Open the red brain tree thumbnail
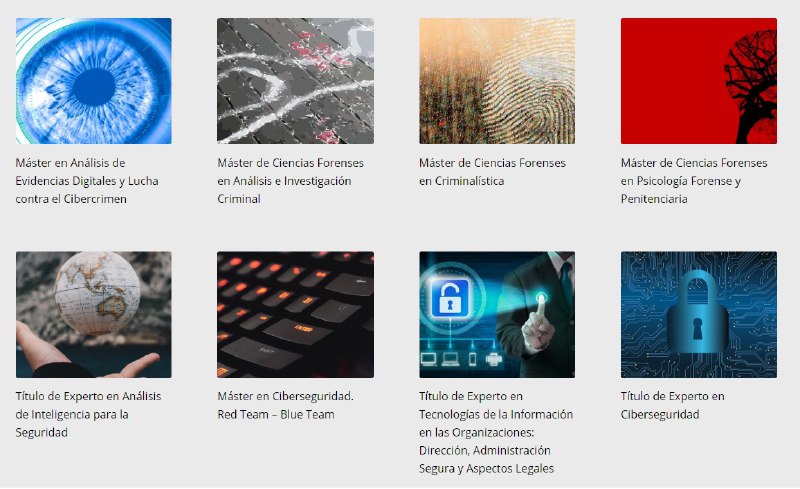The width and height of the screenshot is (800, 489). (698, 81)
